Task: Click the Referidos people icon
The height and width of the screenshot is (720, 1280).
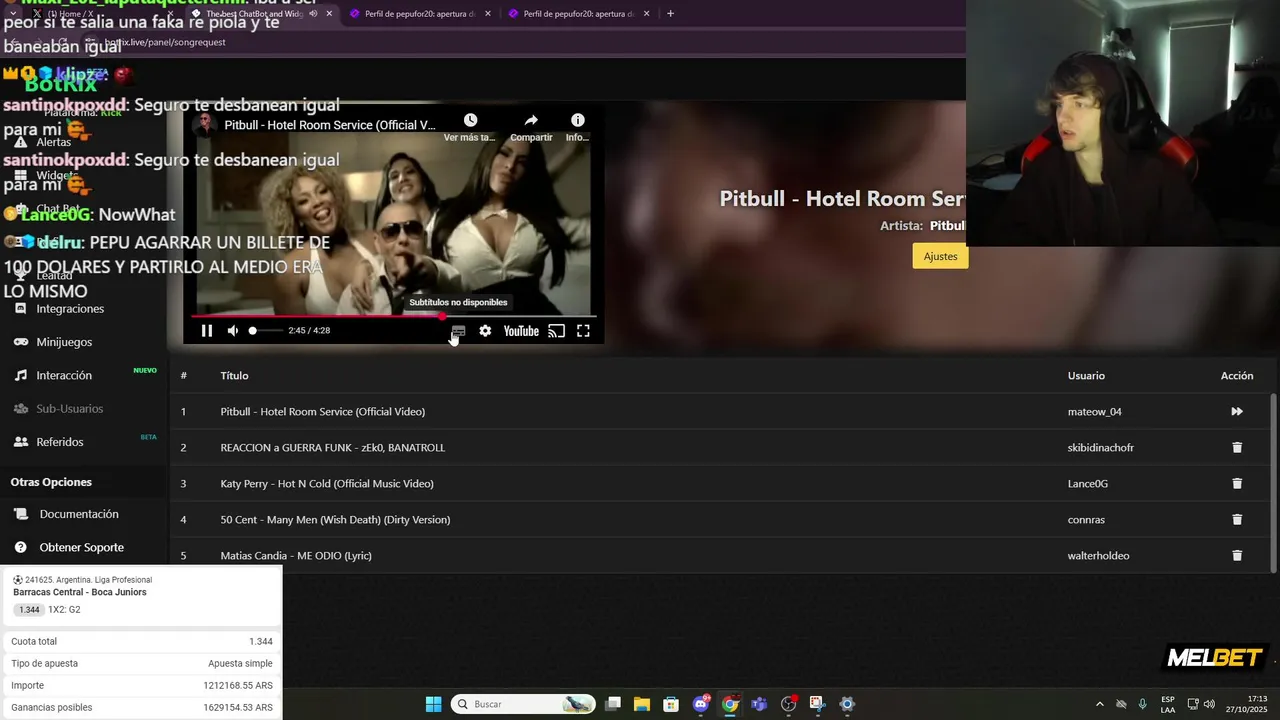Action: 20,441
